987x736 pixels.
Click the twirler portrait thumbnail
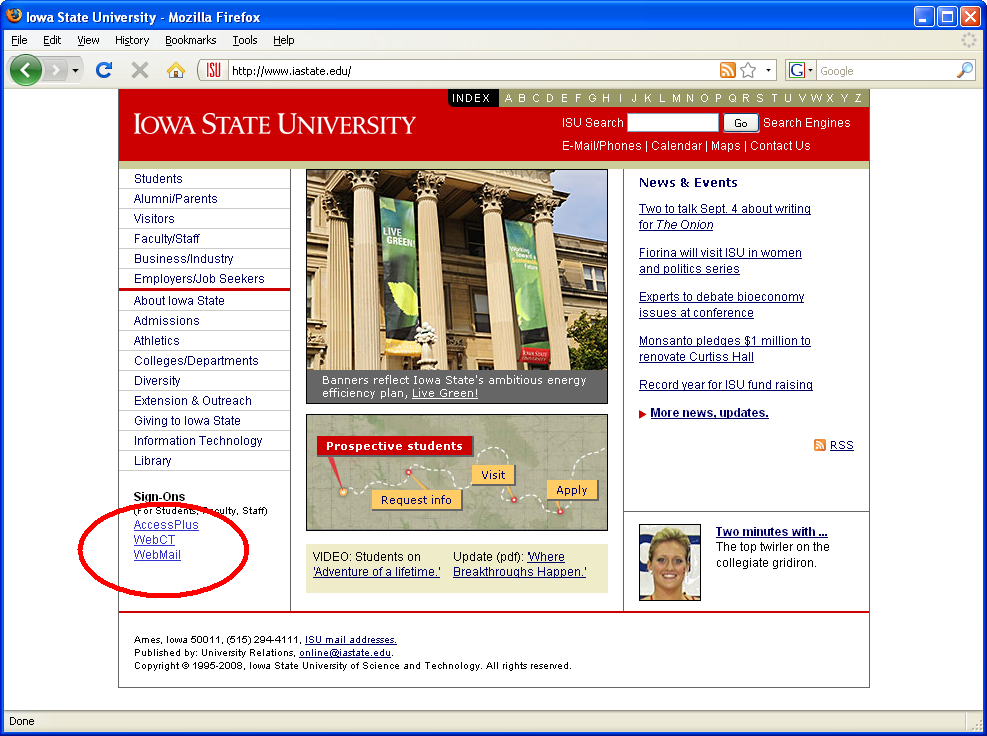[669, 562]
